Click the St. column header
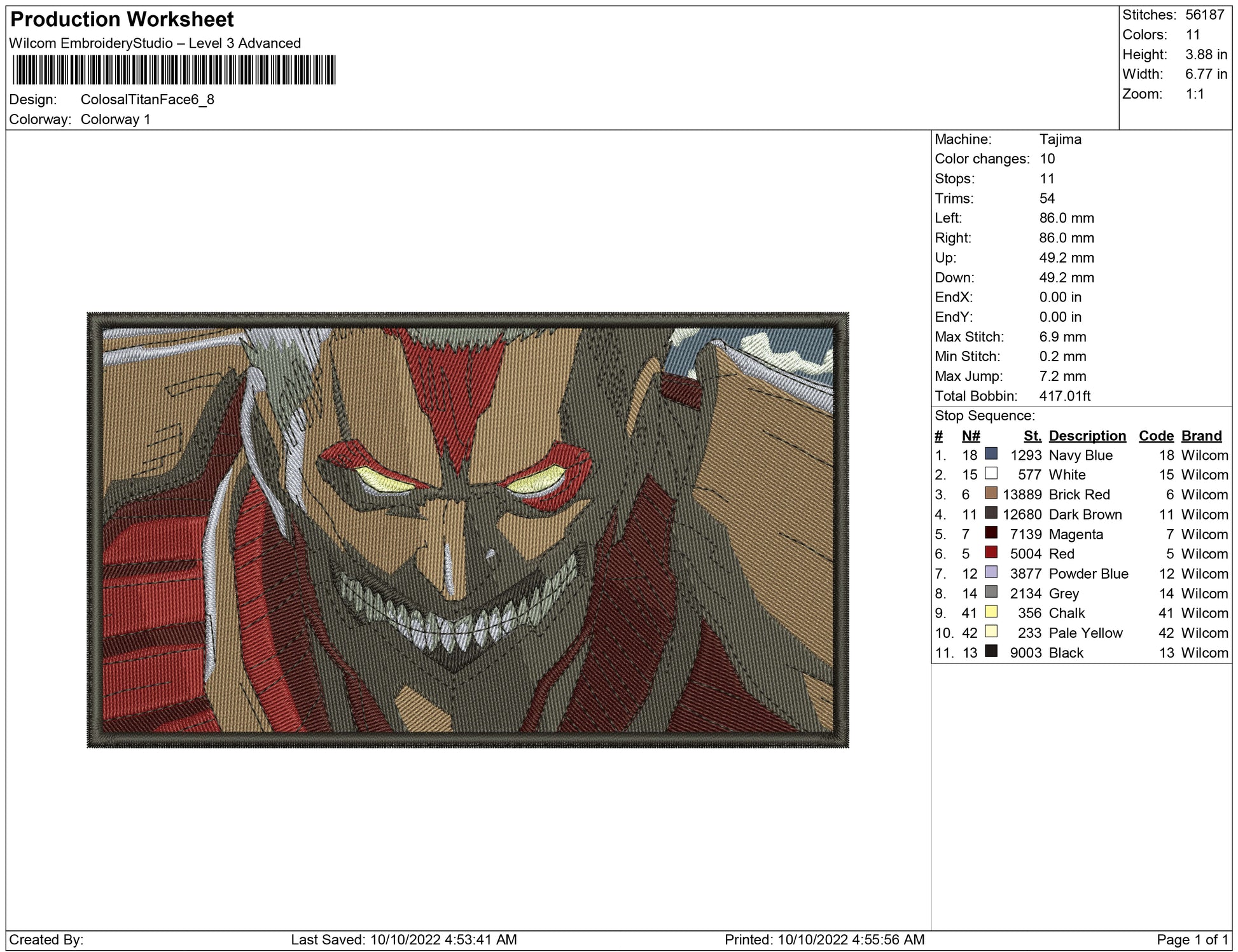The image size is (1238, 952). (x=1032, y=436)
